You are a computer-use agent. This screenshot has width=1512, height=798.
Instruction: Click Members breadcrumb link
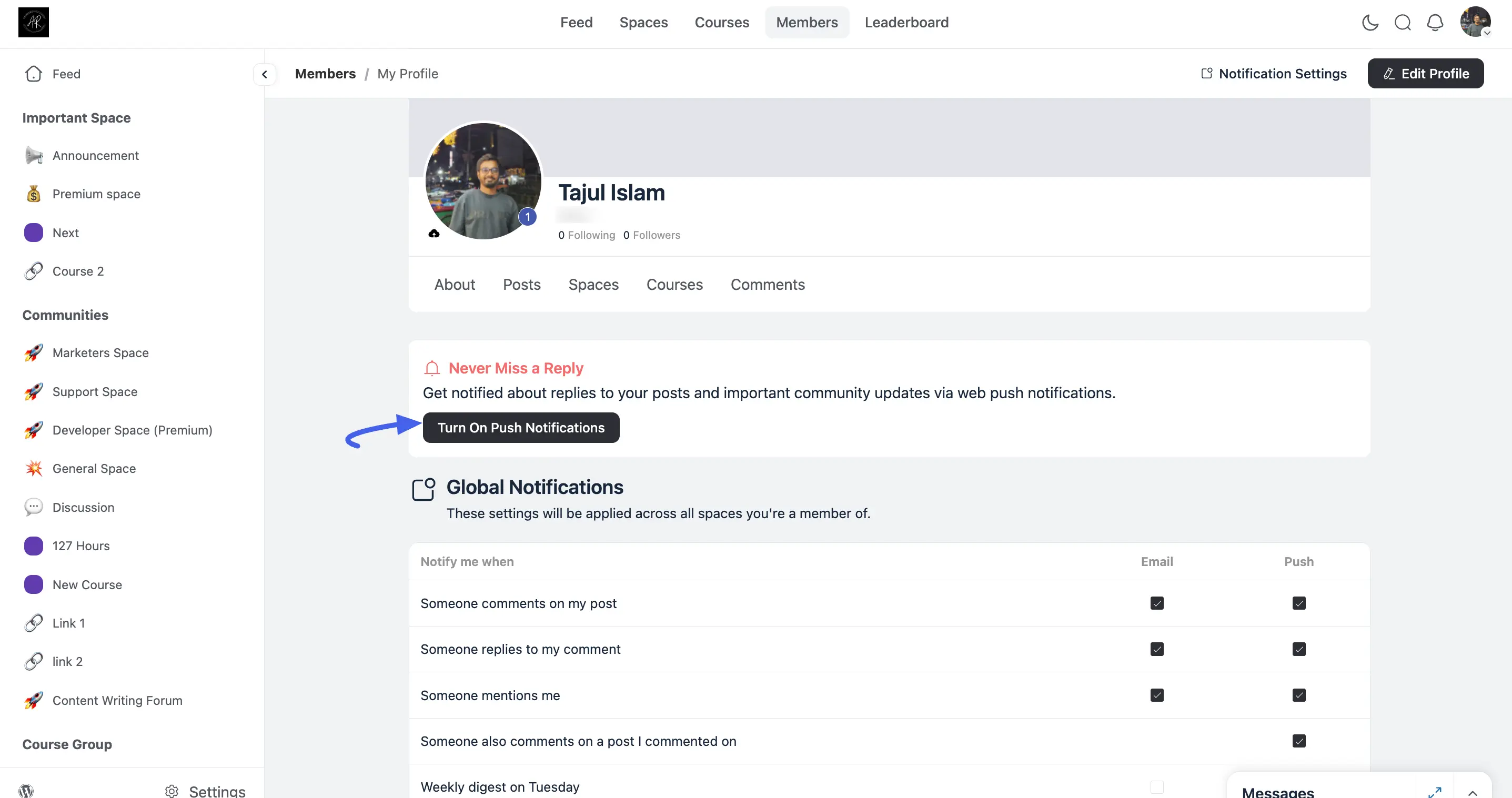pos(325,73)
